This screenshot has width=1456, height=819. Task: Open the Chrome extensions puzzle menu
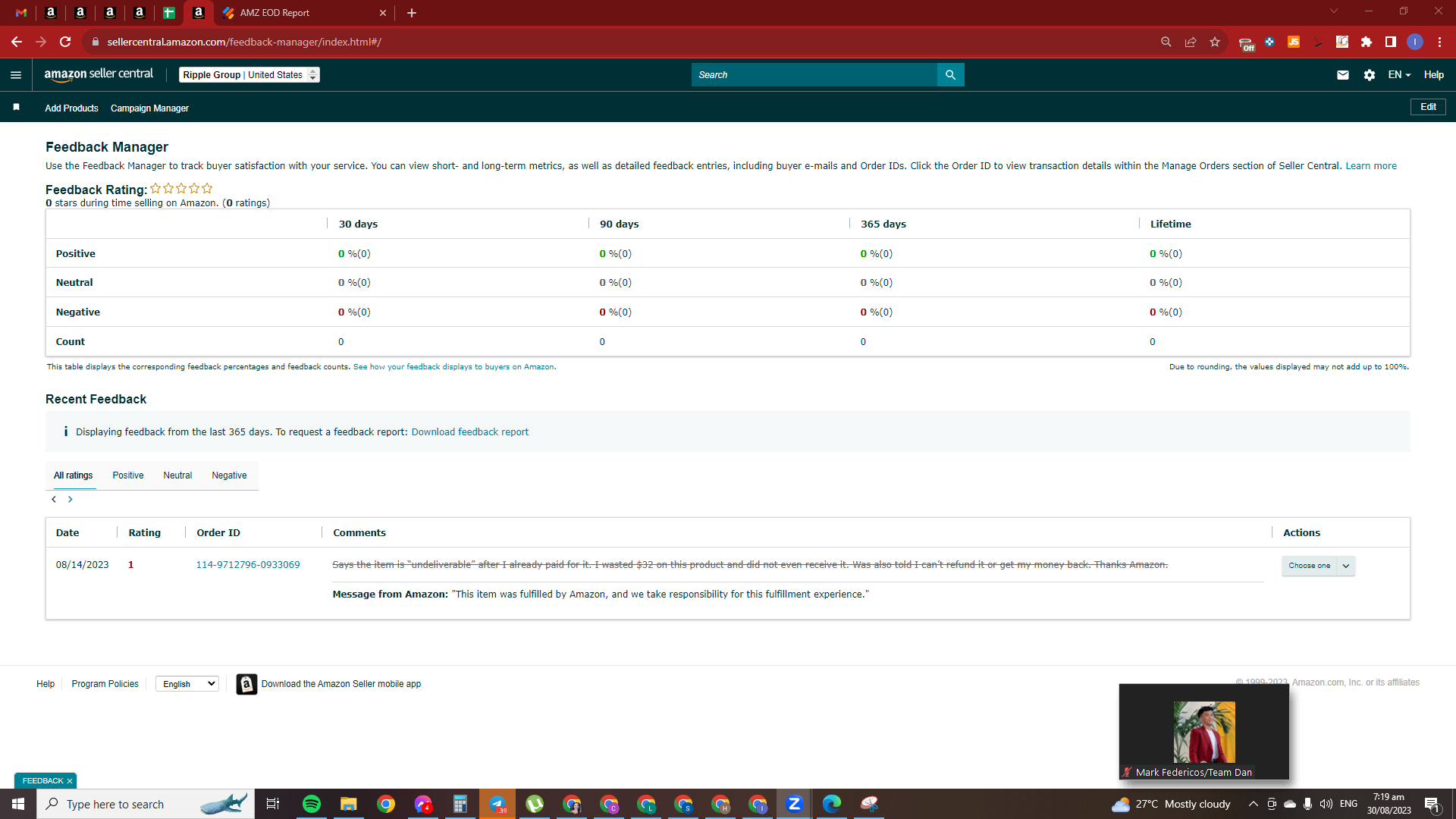click(1367, 42)
